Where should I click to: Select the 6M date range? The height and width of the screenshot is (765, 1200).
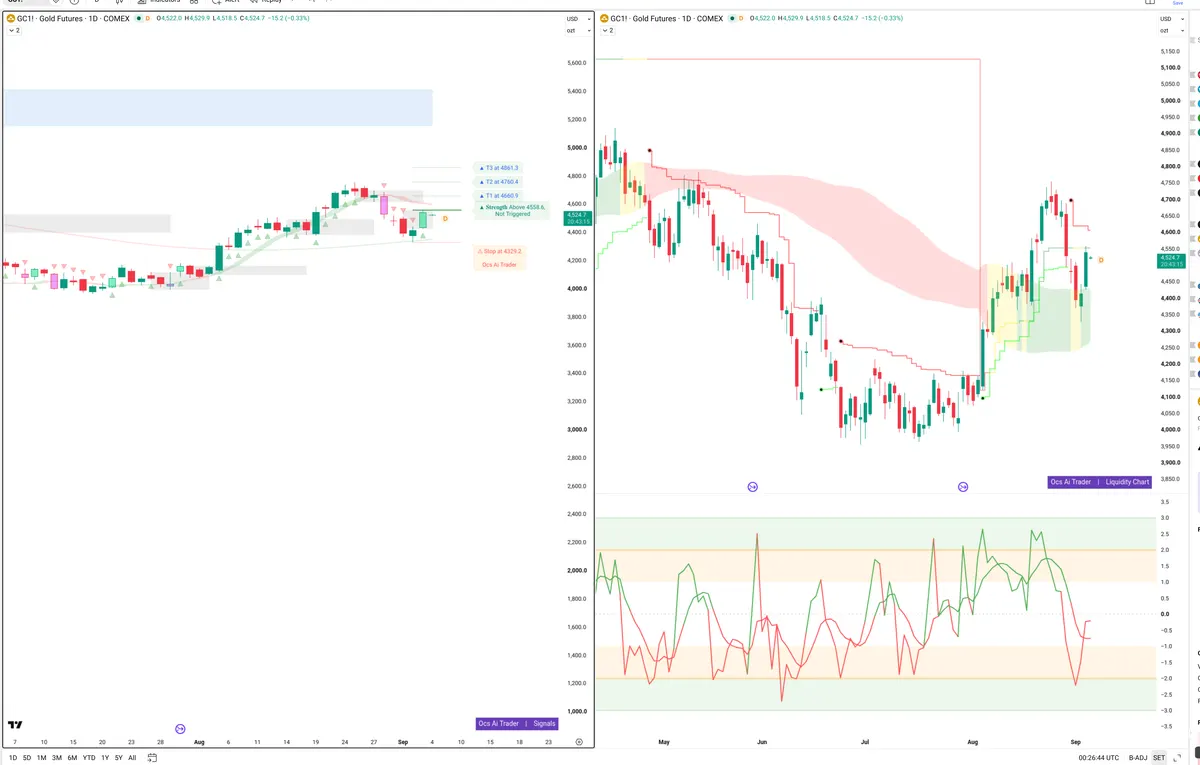[72, 758]
